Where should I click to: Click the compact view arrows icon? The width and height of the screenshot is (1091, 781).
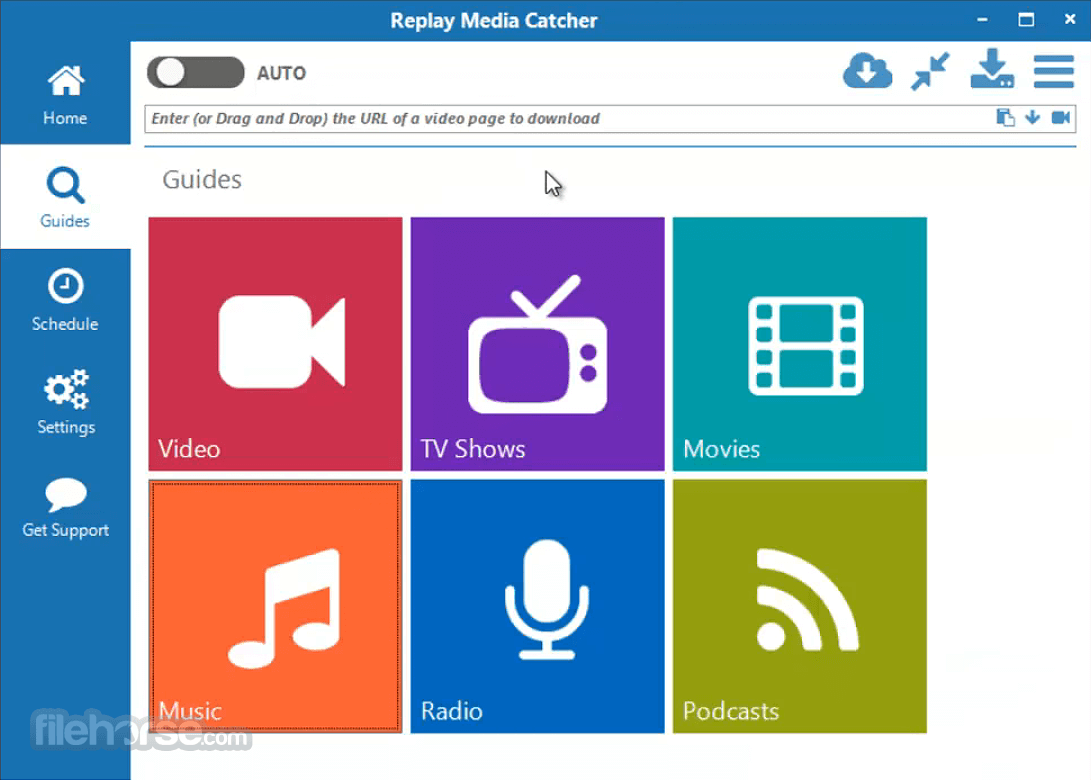(x=930, y=71)
